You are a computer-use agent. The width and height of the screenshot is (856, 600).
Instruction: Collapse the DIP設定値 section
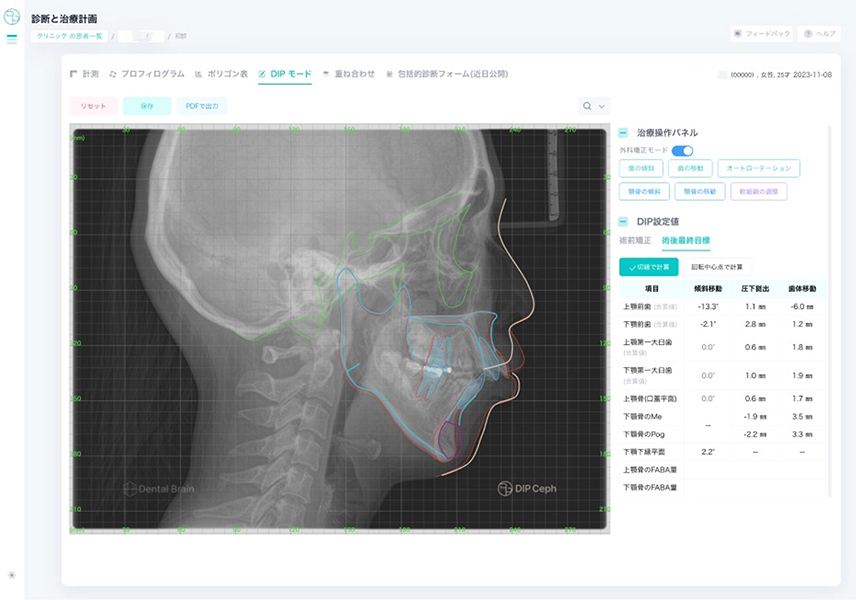click(x=623, y=221)
